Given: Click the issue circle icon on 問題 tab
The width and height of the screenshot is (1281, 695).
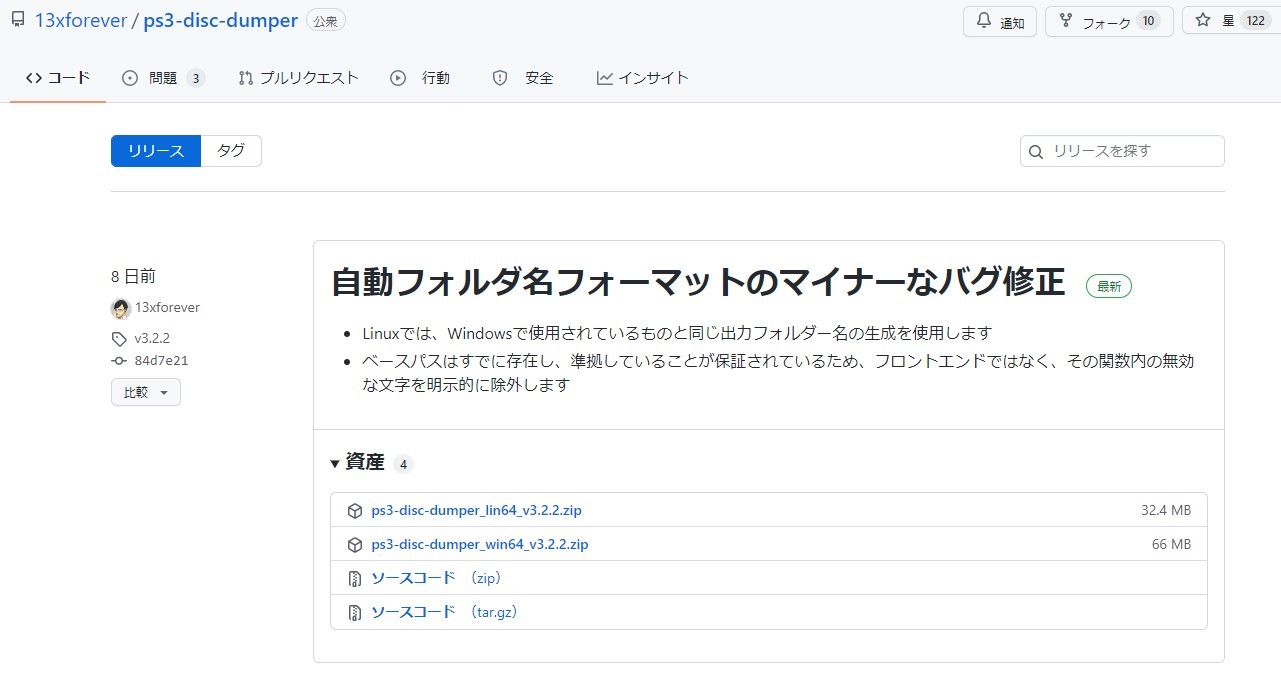Looking at the screenshot, I should [x=130, y=78].
